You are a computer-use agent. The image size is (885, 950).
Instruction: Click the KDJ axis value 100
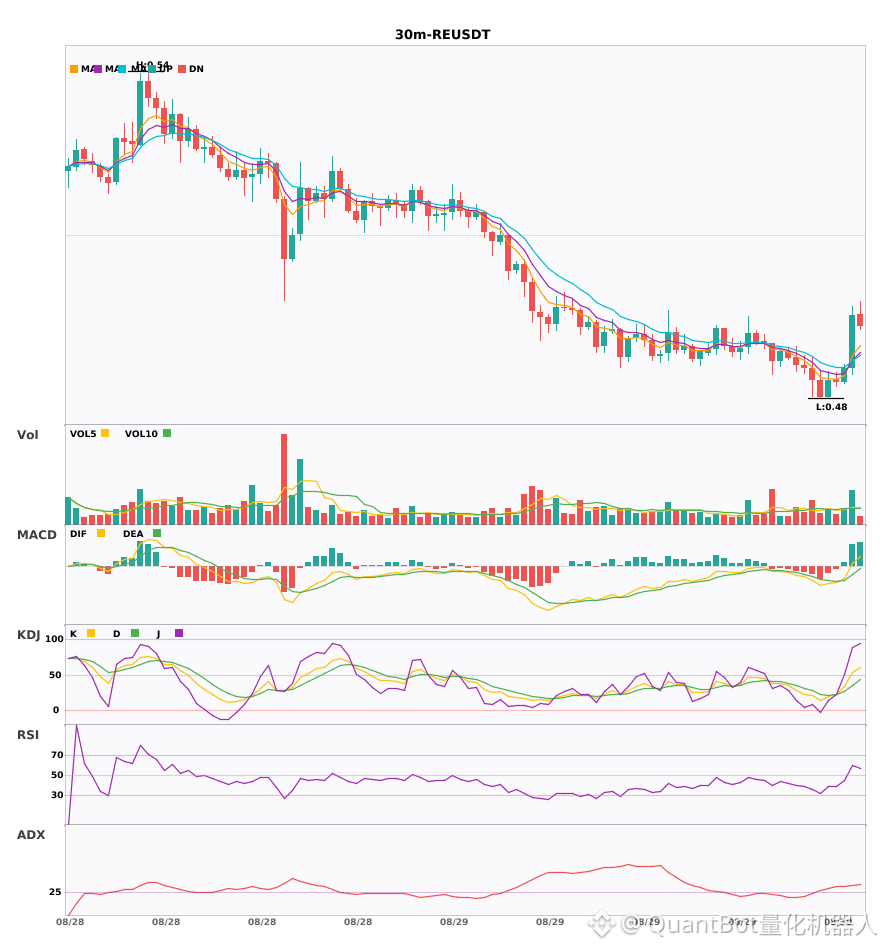[x=54, y=639]
